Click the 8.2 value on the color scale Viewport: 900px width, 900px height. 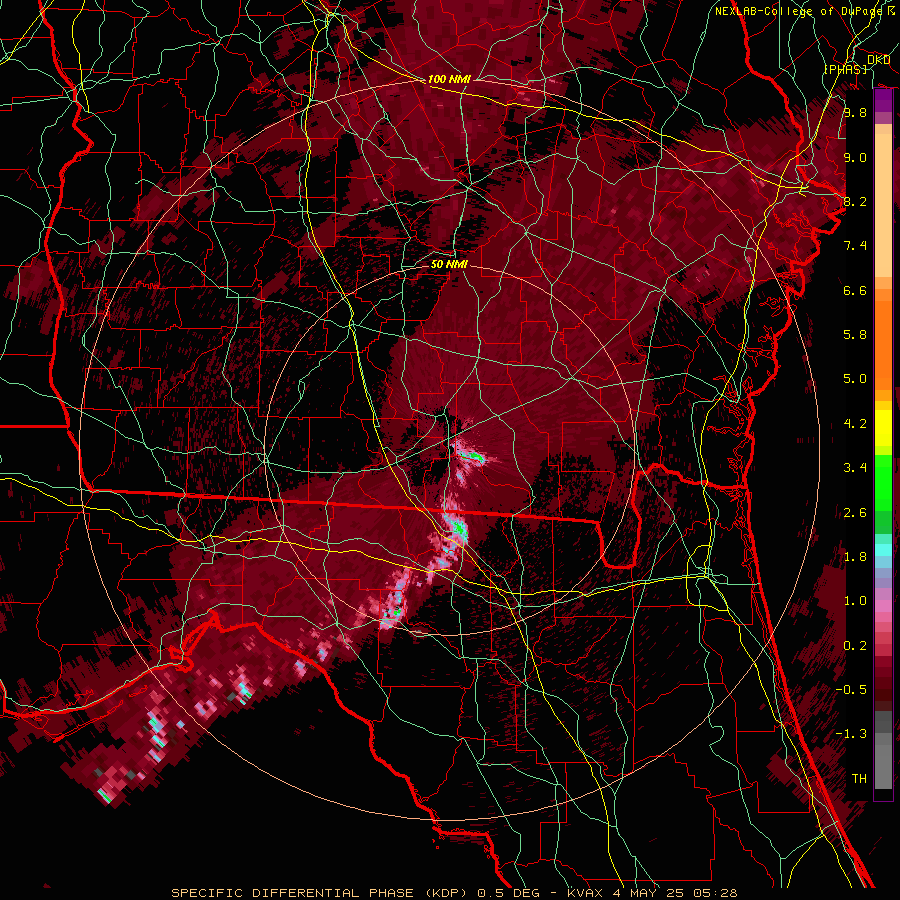point(855,201)
